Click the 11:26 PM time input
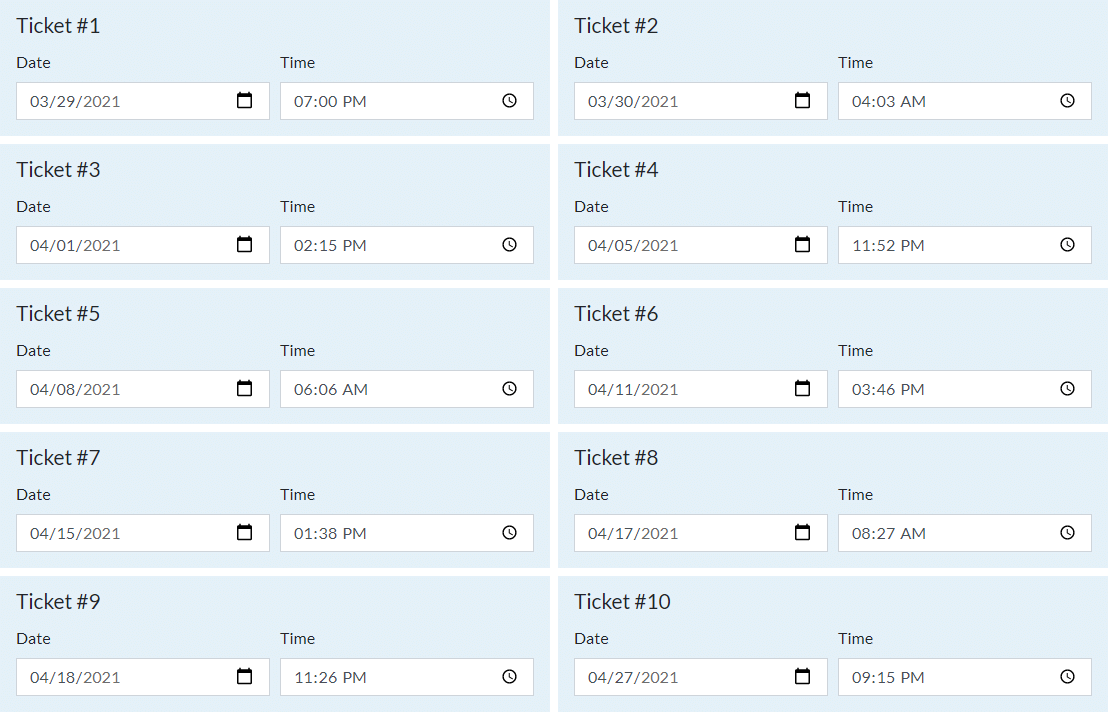 pos(407,677)
